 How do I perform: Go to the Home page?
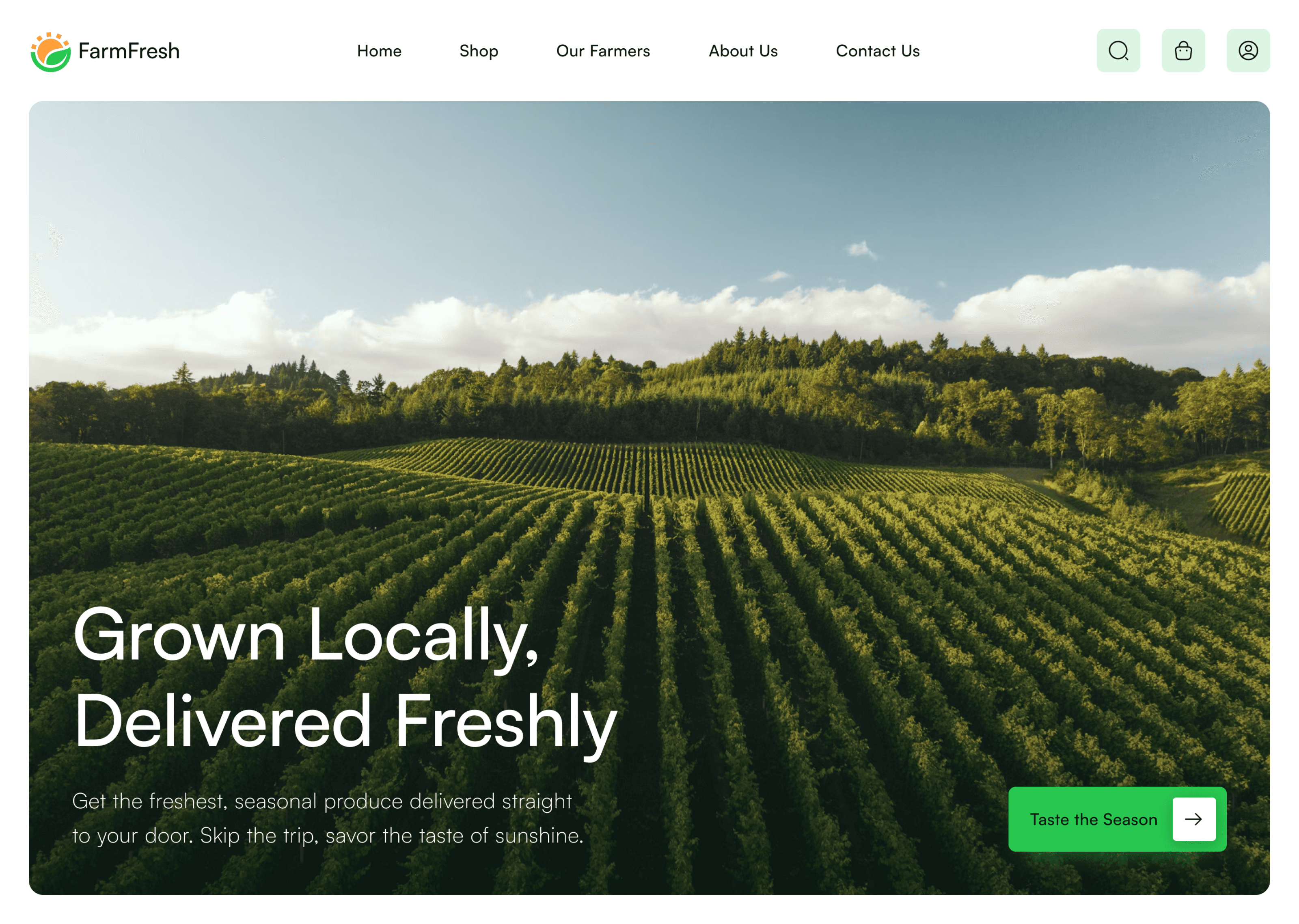pos(379,51)
